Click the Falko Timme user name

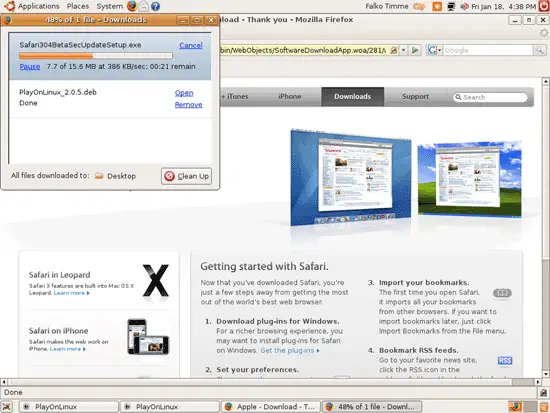point(387,6)
